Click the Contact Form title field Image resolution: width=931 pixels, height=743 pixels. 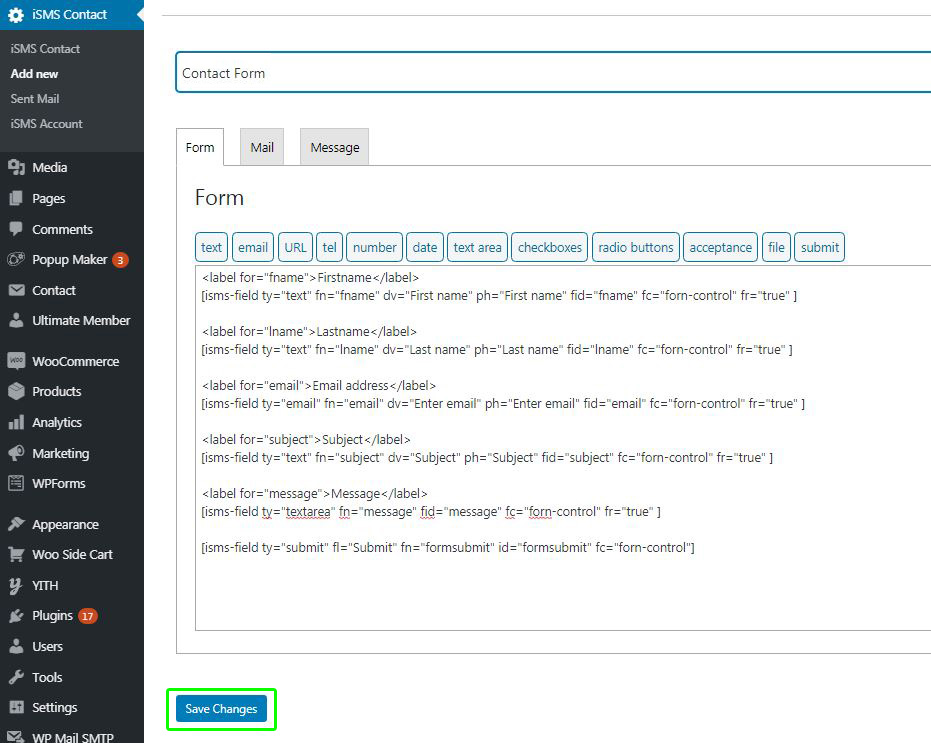coord(400,72)
